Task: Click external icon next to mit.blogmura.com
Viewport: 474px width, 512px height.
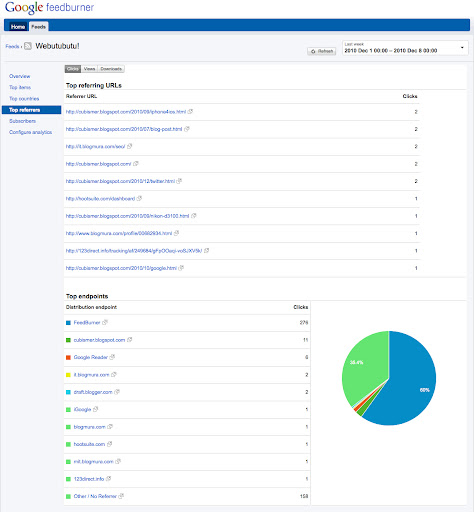Action: (118, 461)
